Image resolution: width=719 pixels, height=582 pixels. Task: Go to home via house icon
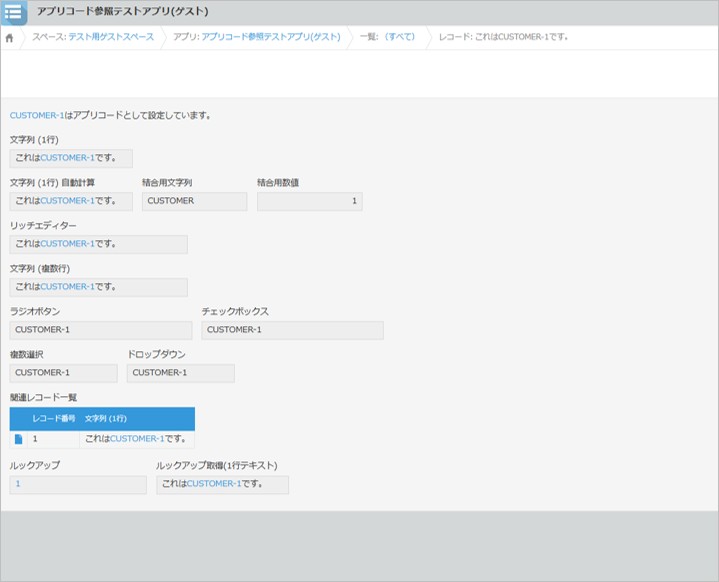(9, 38)
